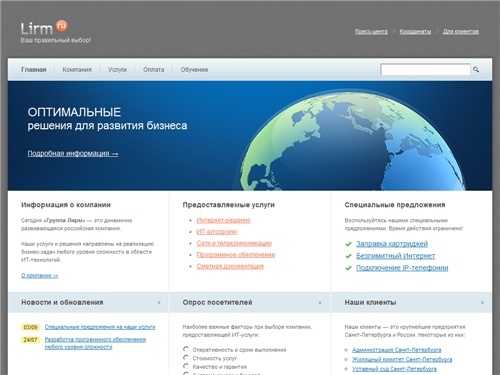This screenshot has width=500, height=375.
Task: Collapse the Новости и обновления panel arrow
Action: 159,303
